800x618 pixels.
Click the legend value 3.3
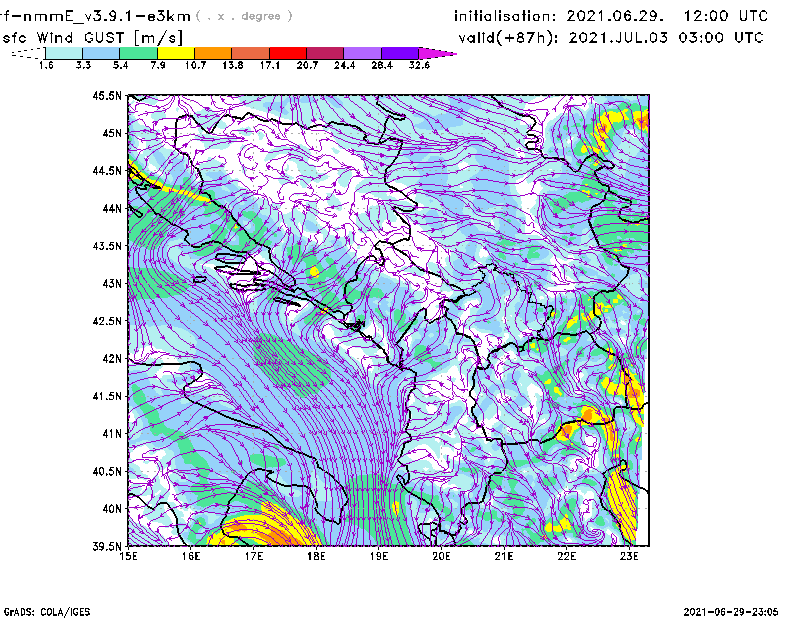83,65
